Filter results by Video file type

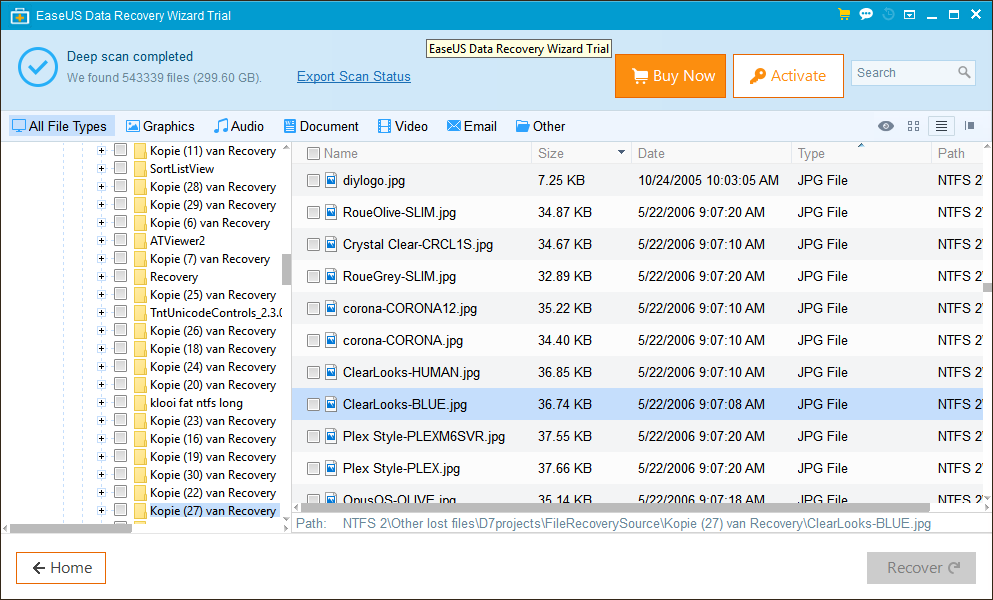pos(402,126)
